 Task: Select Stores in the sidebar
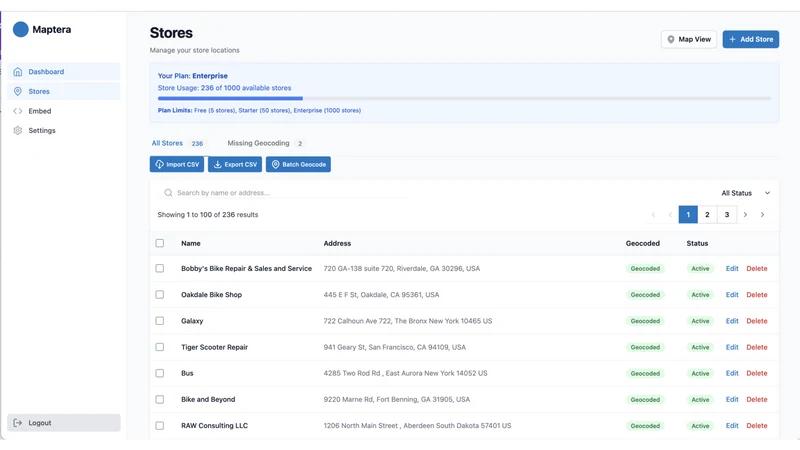[64, 91]
